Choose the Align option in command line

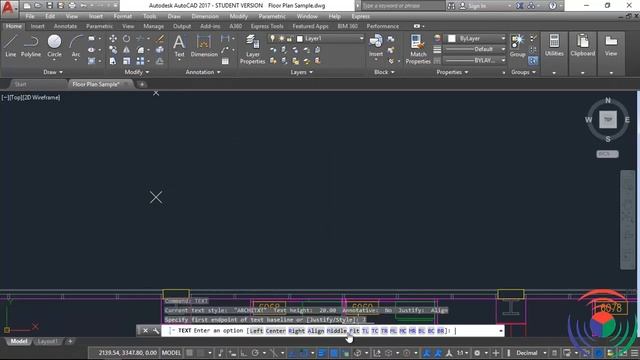316,331
